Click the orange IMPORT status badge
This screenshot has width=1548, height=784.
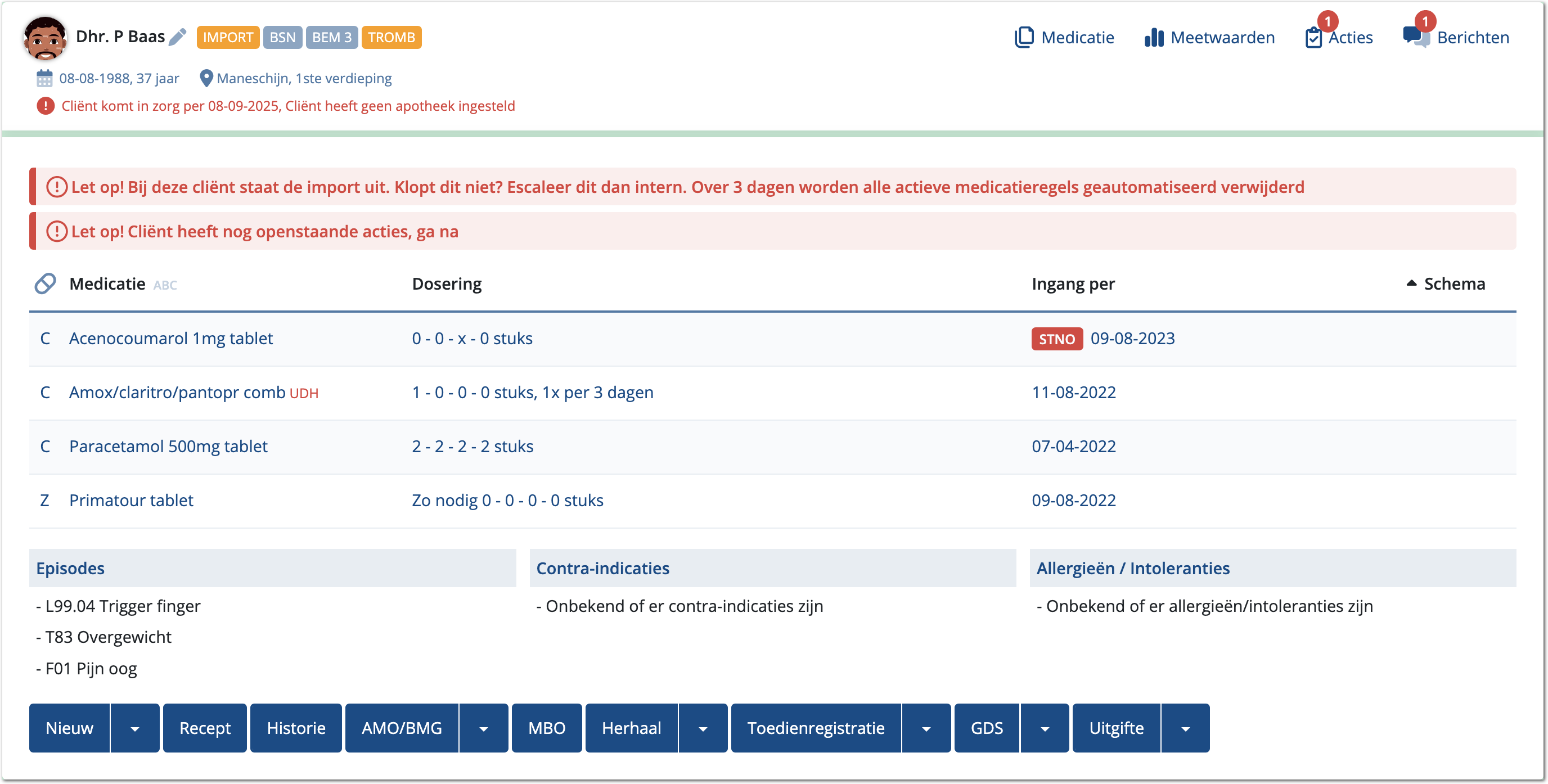point(228,37)
